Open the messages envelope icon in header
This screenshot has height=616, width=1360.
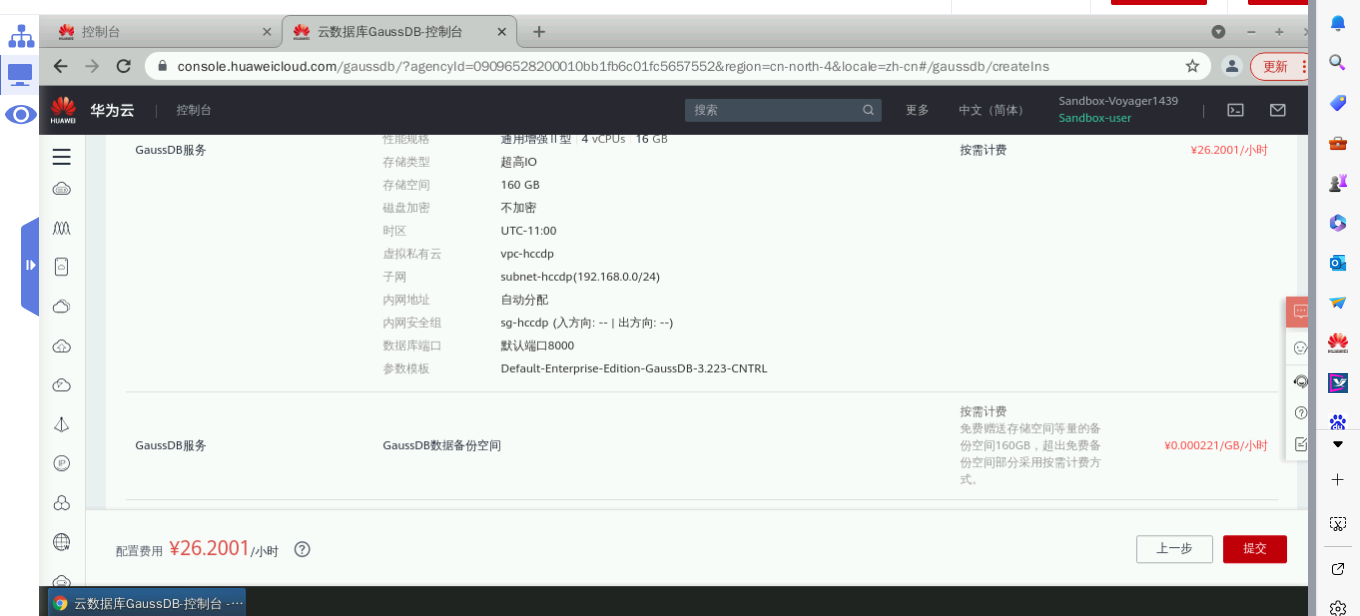[1277, 110]
